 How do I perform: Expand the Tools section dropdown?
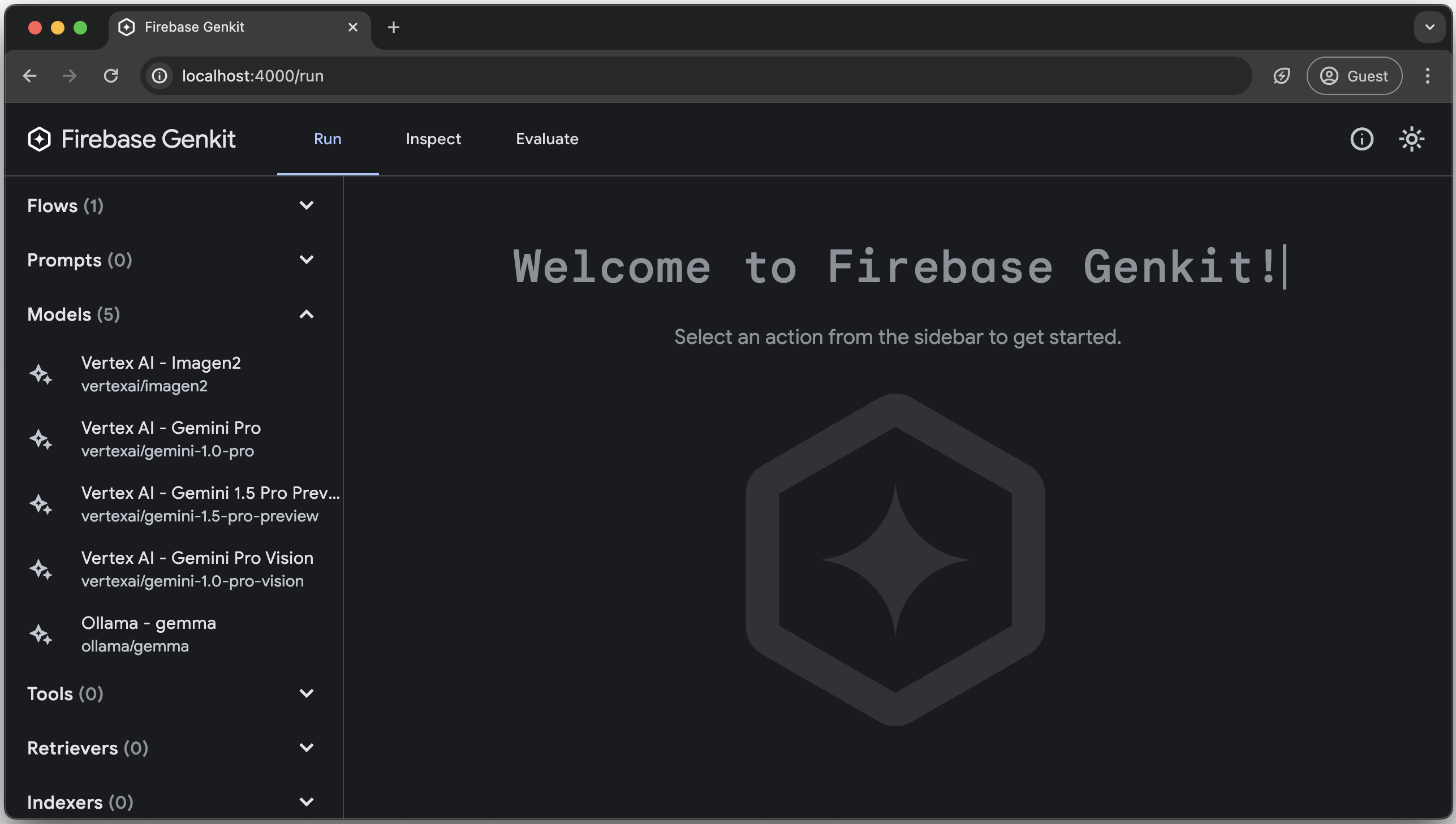[306, 693]
